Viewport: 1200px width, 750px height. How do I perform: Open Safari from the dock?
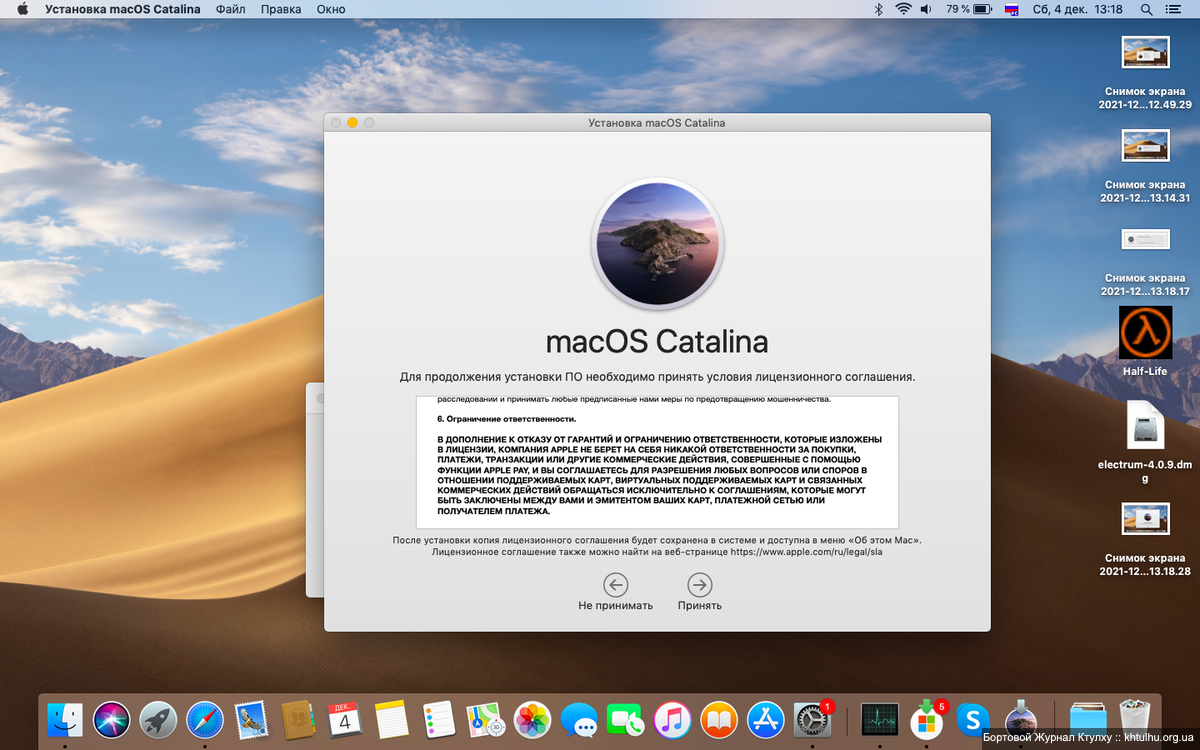[205, 719]
